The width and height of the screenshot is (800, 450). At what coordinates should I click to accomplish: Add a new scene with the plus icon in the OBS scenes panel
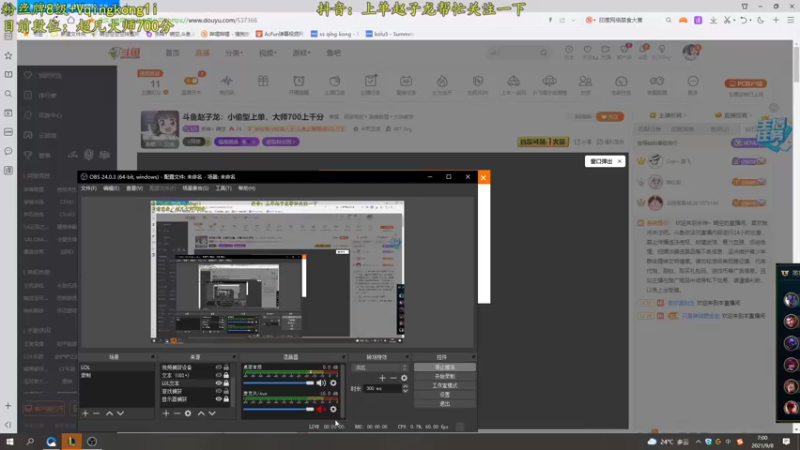[x=85, y=413]
